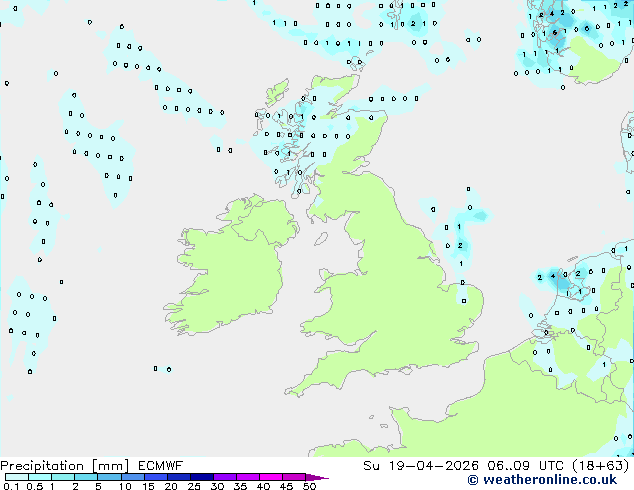This screenshot has width=634, height=490.
Task: Click the '(18+63)' forecast offset text
Action: coord(600,466)
